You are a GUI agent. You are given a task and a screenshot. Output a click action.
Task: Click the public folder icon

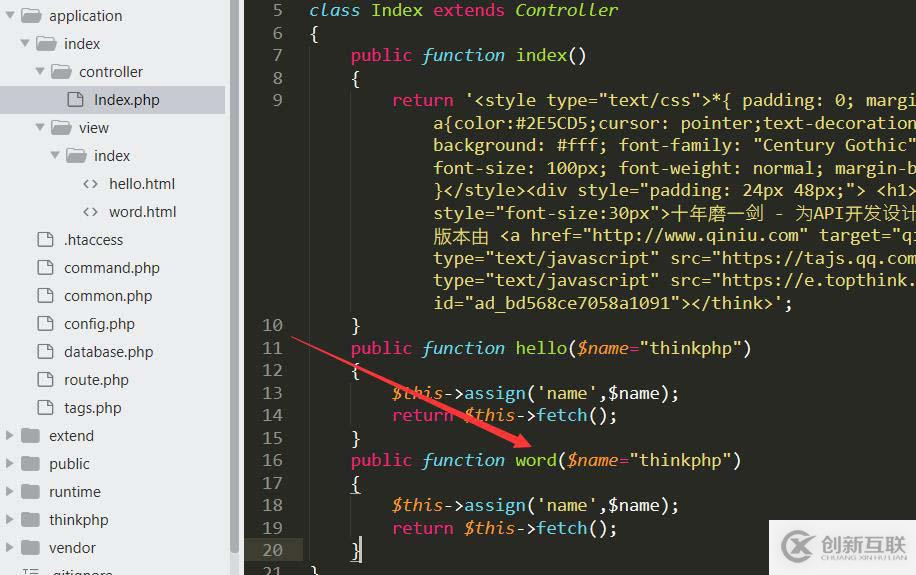coord(30,463)
